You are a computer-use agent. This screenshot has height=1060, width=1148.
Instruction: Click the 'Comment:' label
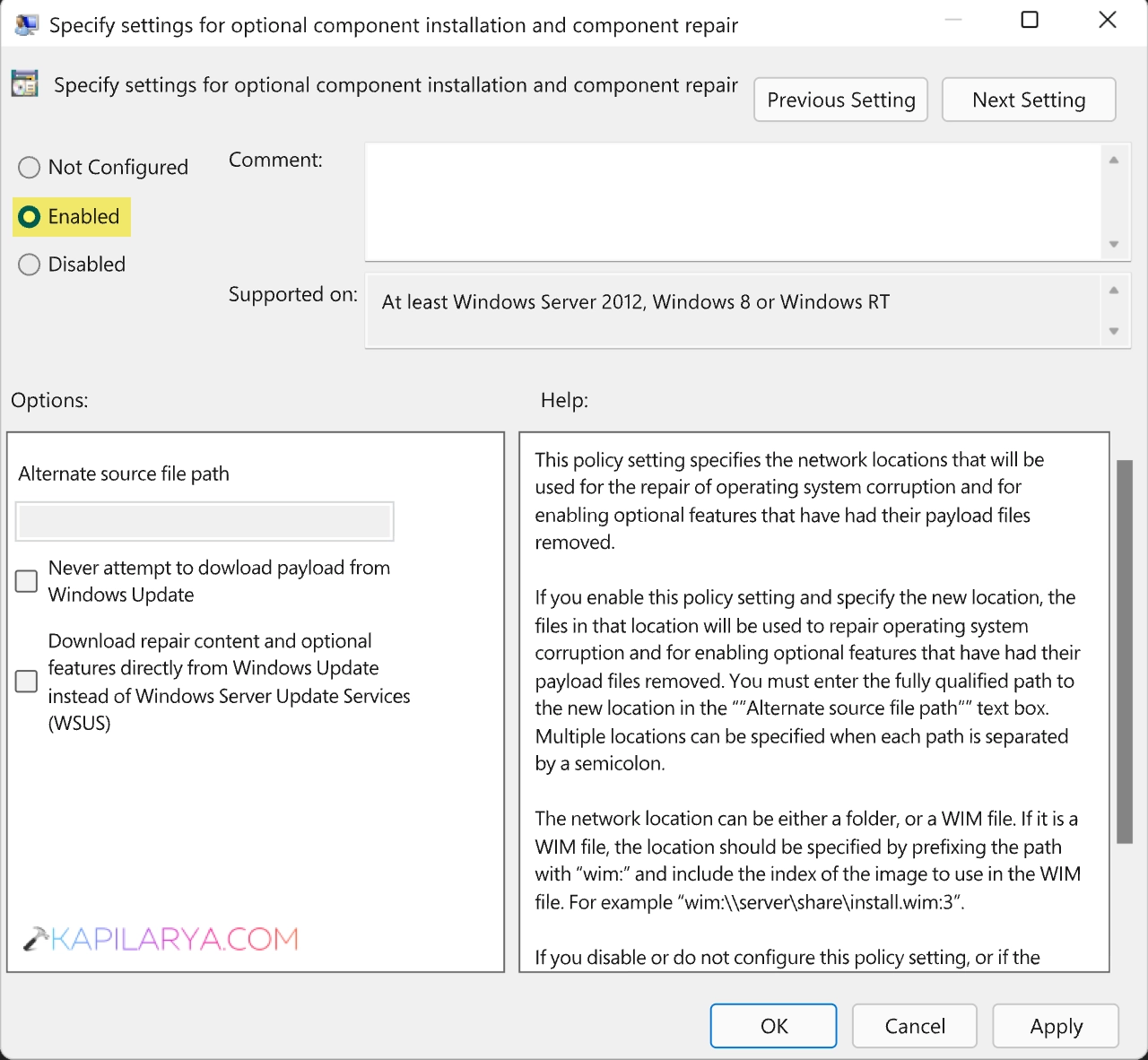[x=275, y=160]
